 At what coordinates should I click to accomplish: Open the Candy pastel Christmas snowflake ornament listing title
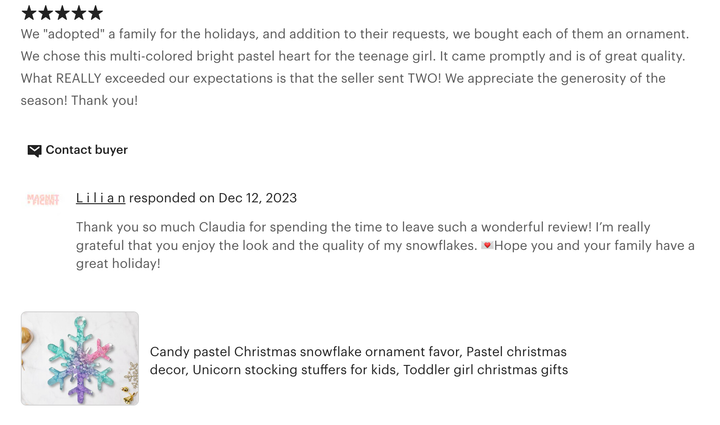tap(359, 361)
